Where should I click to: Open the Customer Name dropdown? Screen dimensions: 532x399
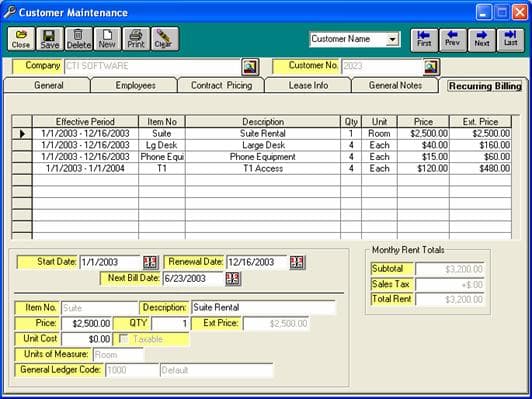tap(392, 39)
